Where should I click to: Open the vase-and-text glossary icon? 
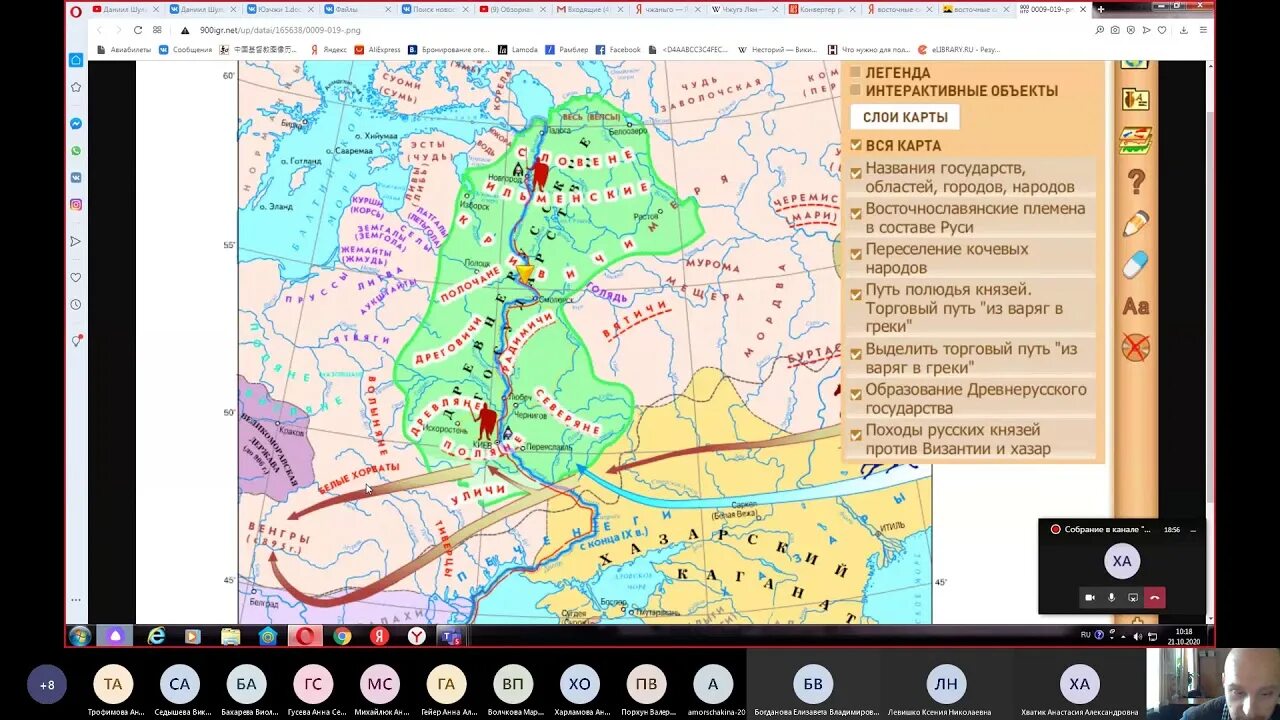click(x=1136, y=99)
